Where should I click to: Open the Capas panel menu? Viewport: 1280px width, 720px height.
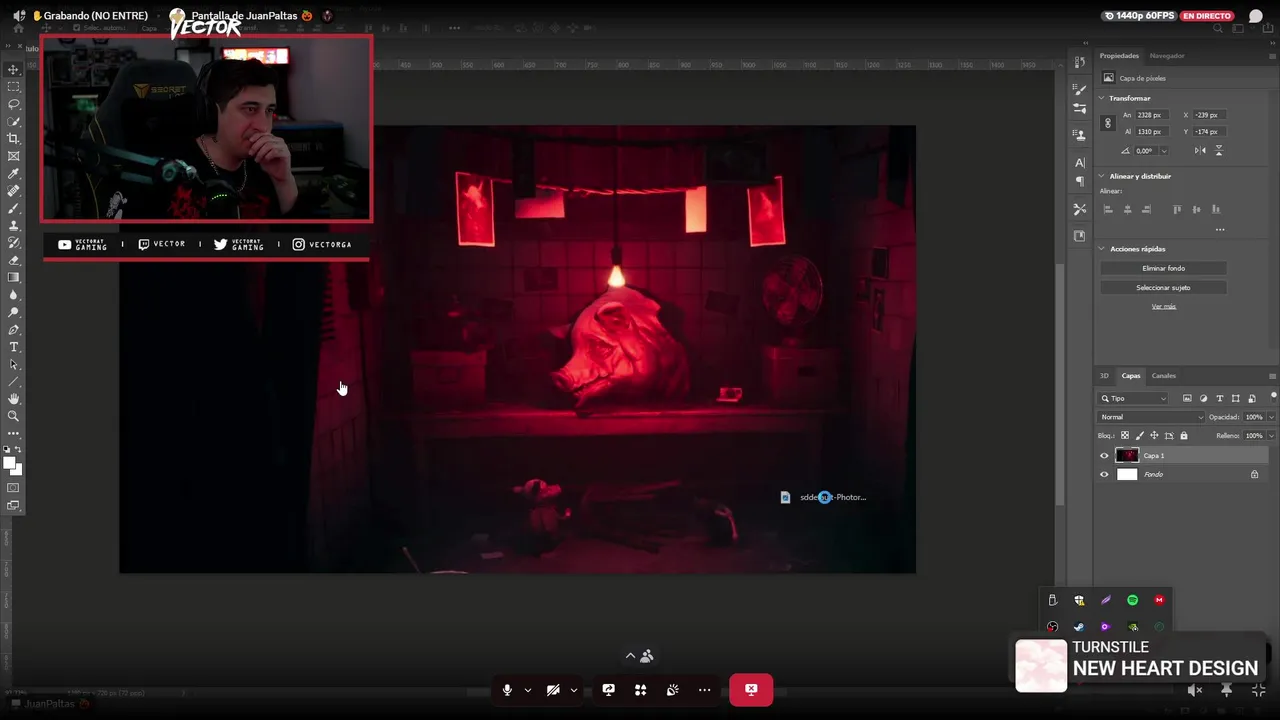pyautogui.click(x=1271, y=376)
